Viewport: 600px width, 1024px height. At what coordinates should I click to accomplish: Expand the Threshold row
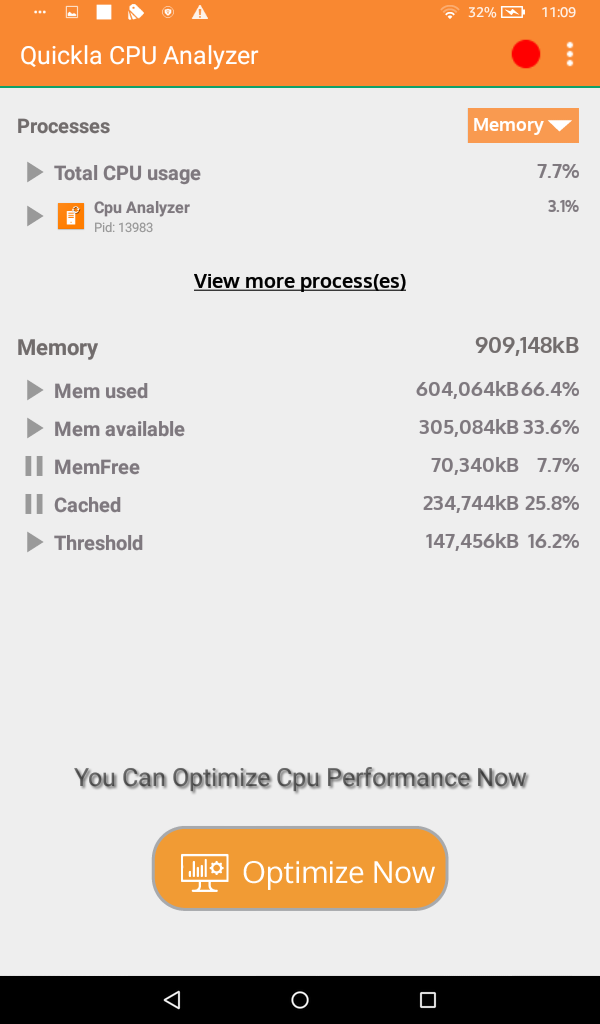click(x=33, y=542)
